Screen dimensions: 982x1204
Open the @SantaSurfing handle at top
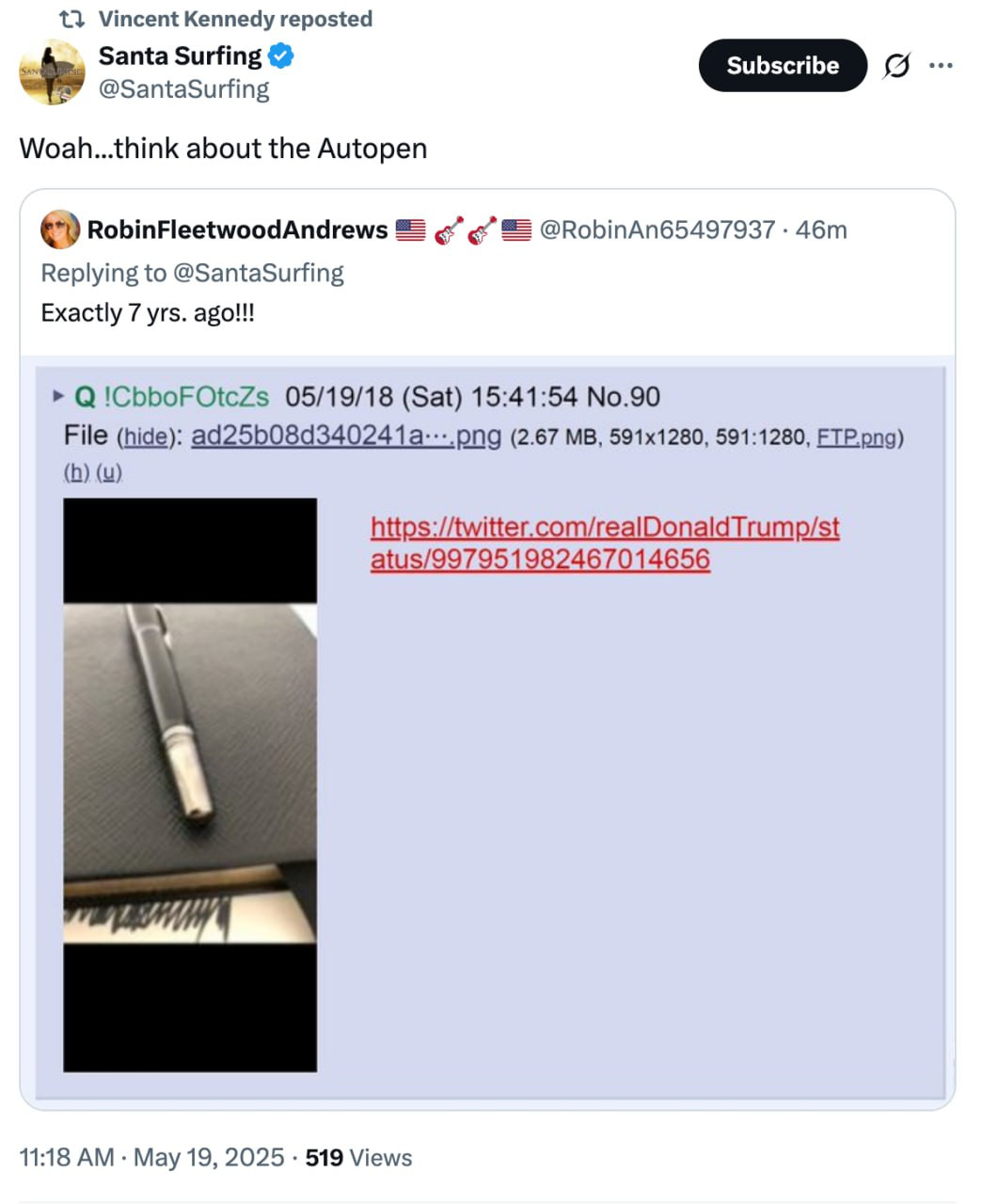[183, 89]
